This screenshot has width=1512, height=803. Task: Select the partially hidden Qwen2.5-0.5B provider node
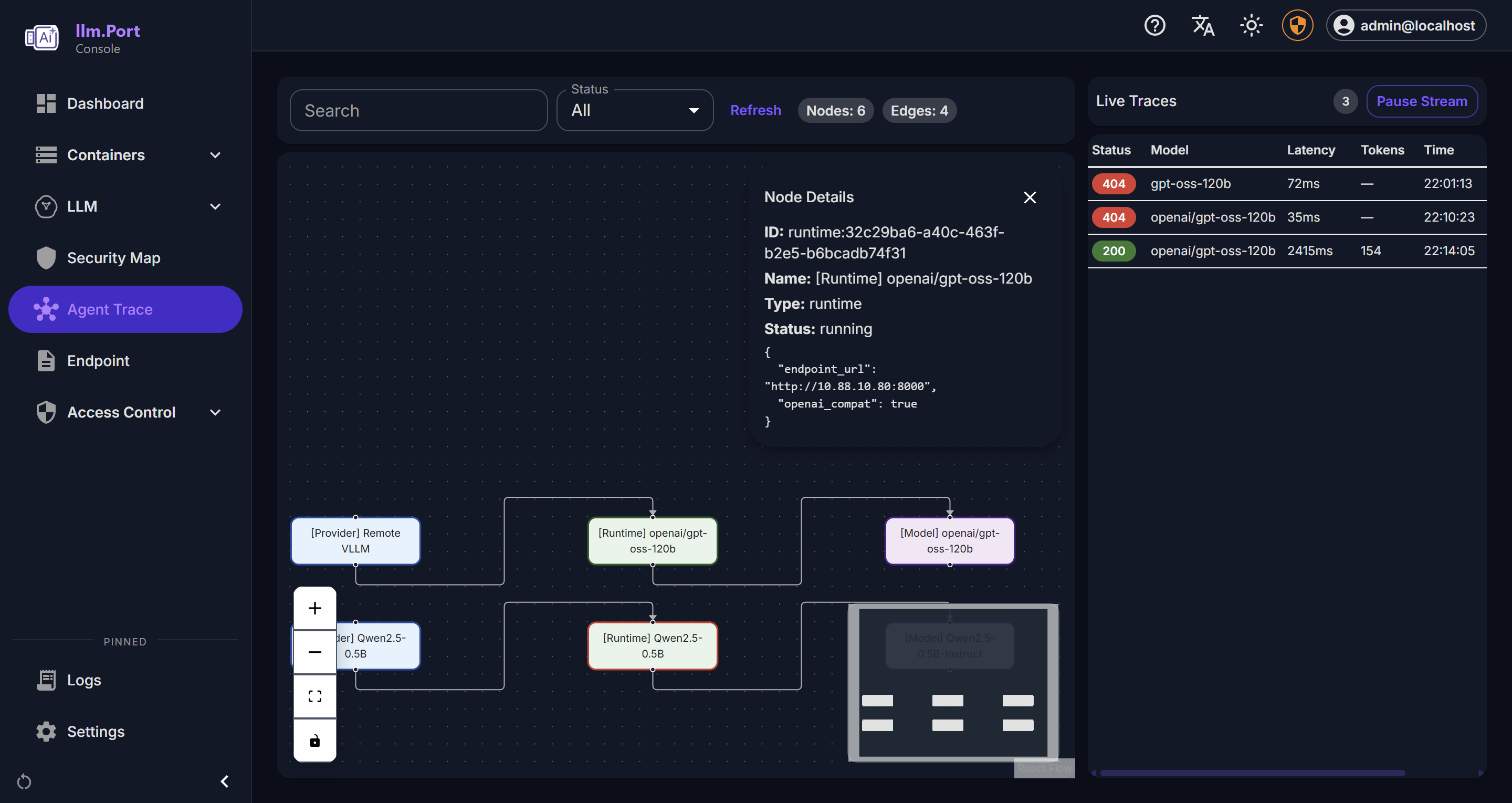point(377,645)
